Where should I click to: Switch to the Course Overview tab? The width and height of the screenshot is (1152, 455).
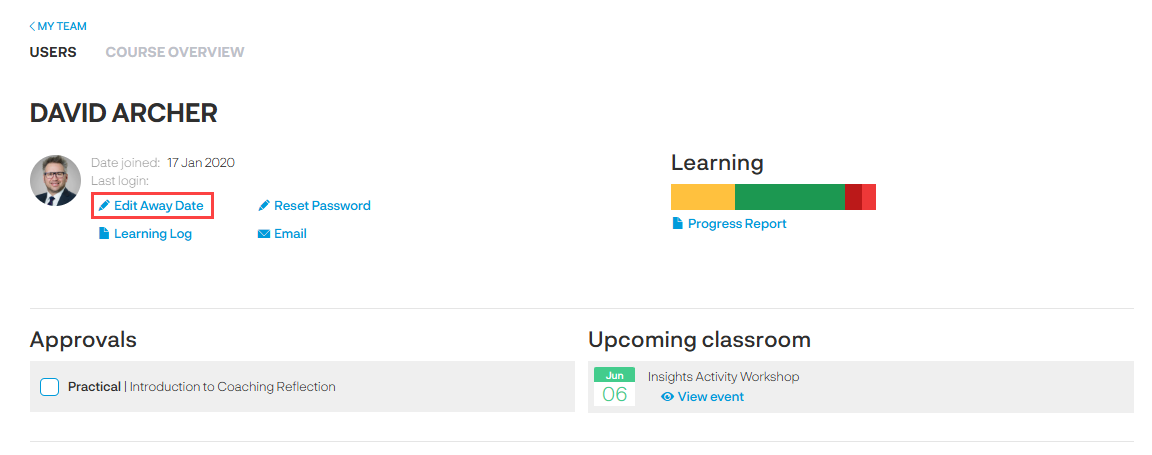175,52
